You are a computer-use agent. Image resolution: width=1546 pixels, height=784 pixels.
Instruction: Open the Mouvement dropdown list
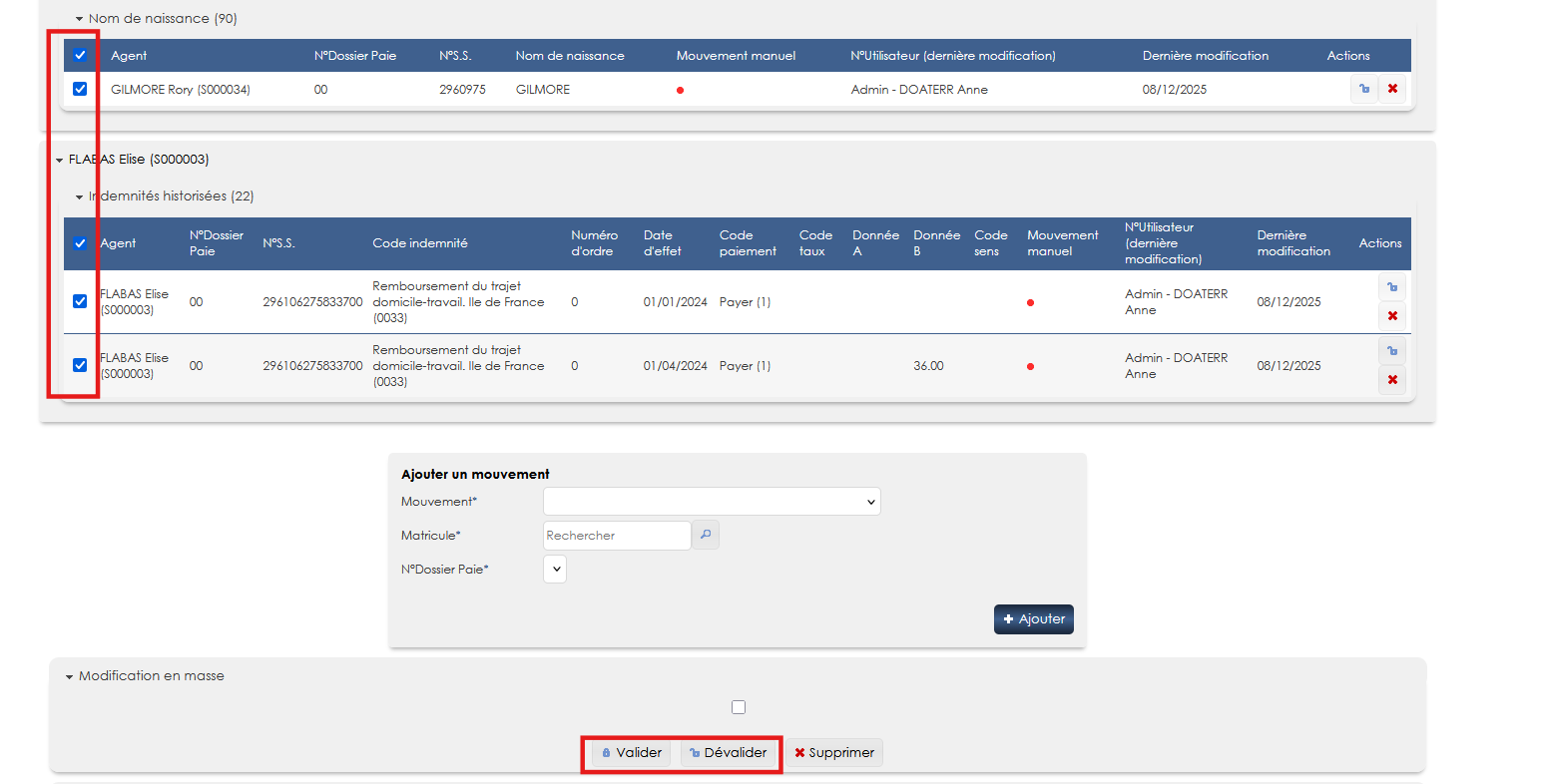712,502
